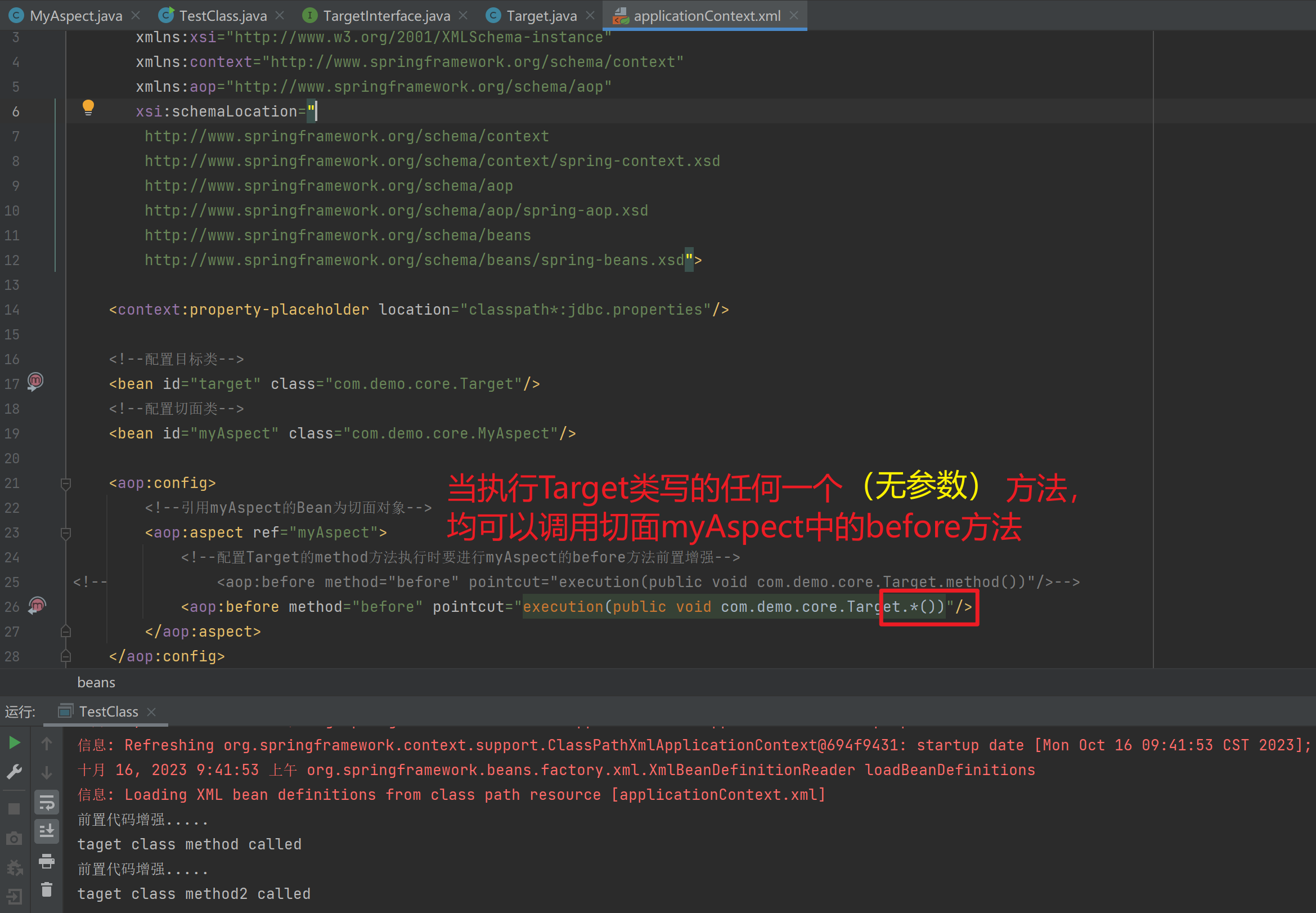Screen dimensions: 1316x913
Task: Click 'beans' breadcrumb below editor
Action: click(x=96, y=682)
